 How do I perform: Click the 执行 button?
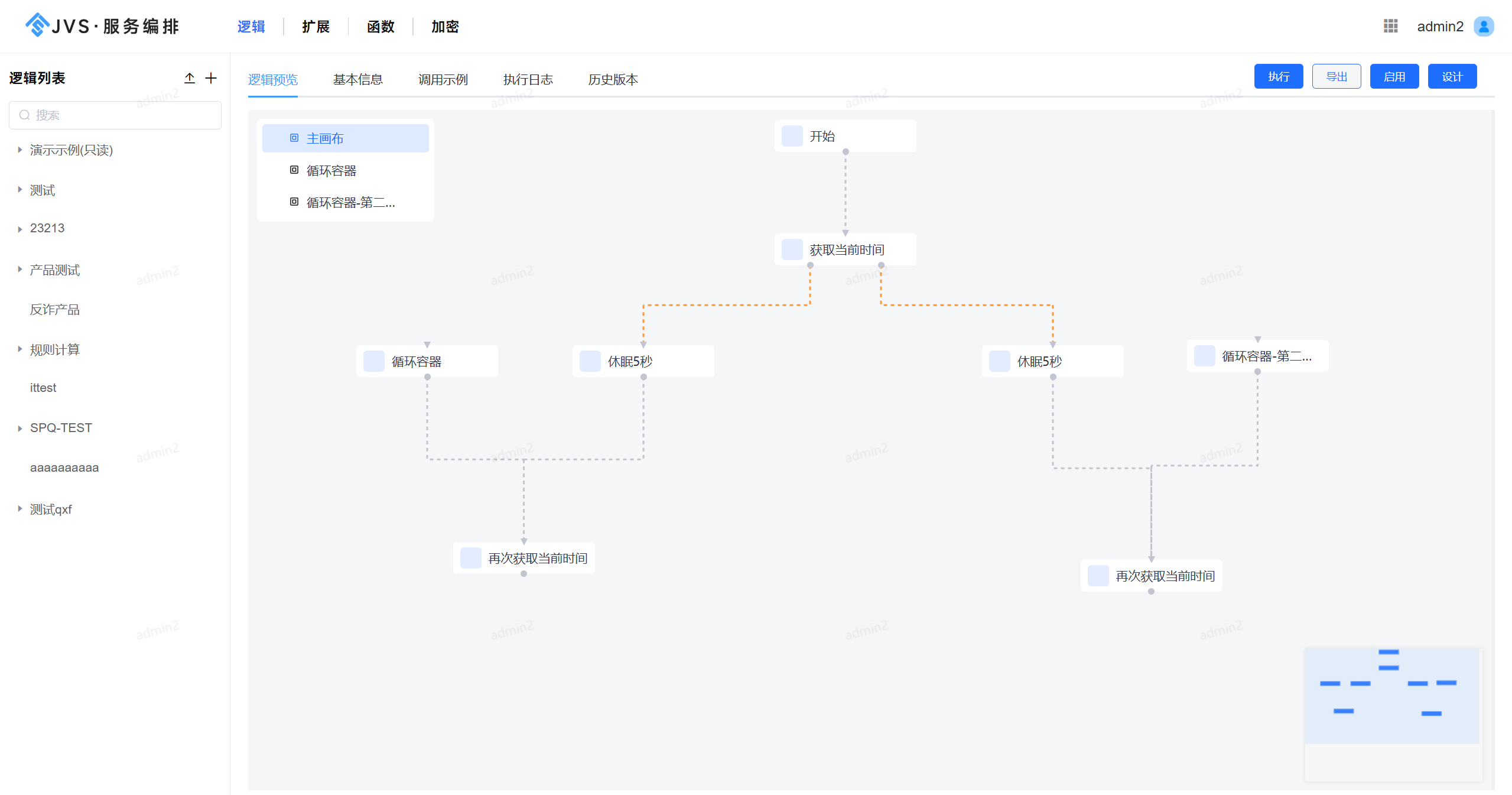[x=1279, y=76]
